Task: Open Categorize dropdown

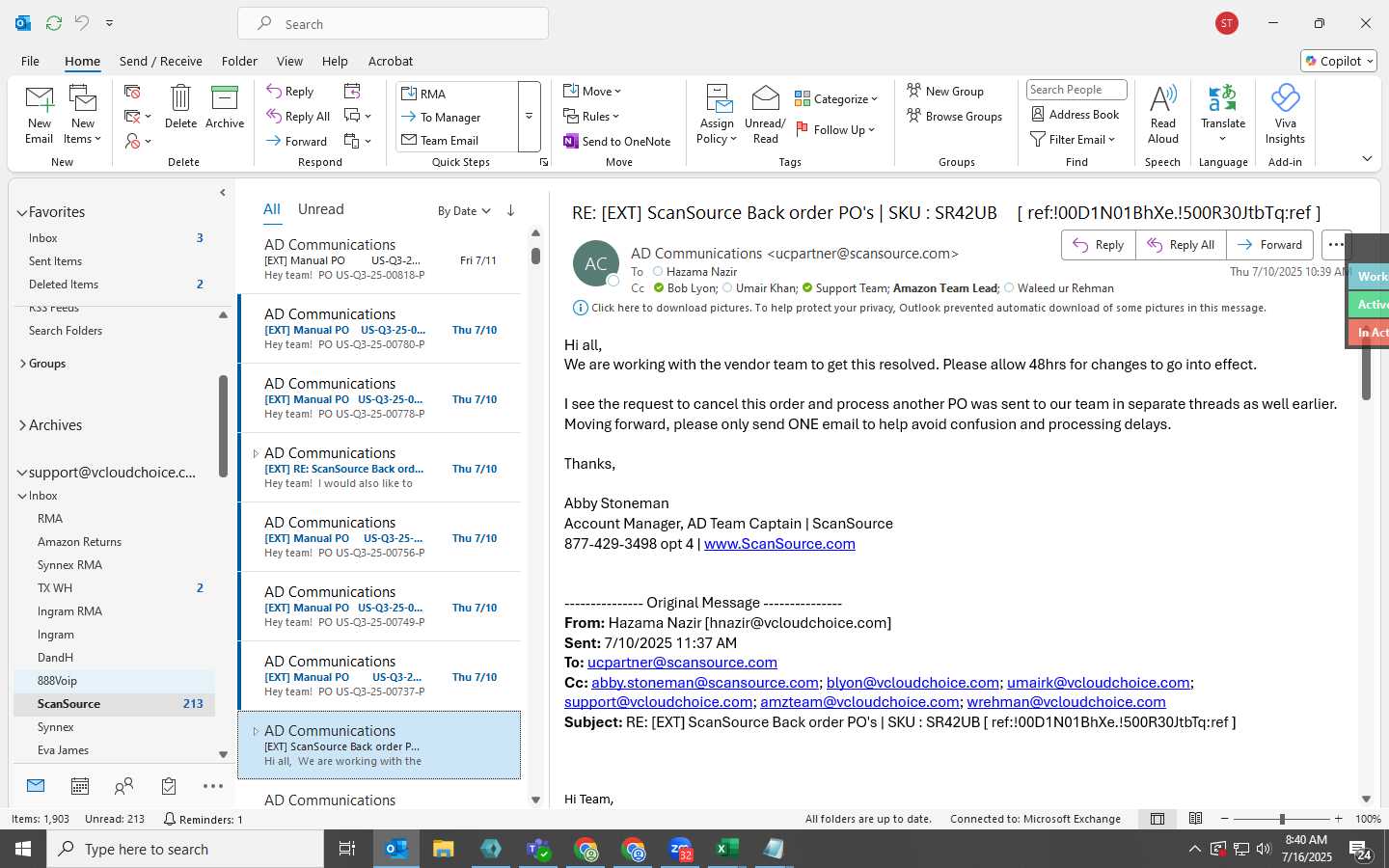Action: coord(836,98)
